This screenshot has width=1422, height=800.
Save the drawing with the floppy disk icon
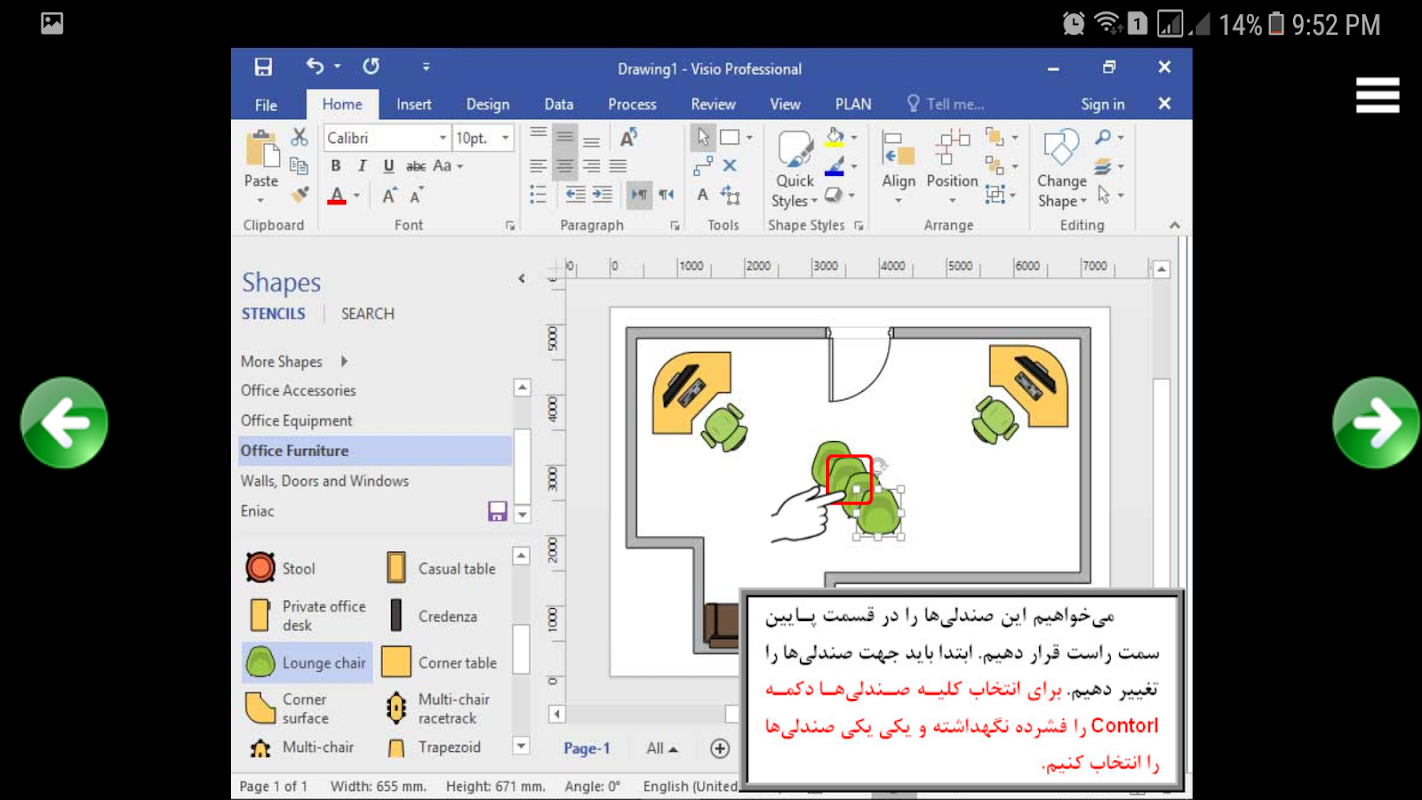(x=263, y=67)
